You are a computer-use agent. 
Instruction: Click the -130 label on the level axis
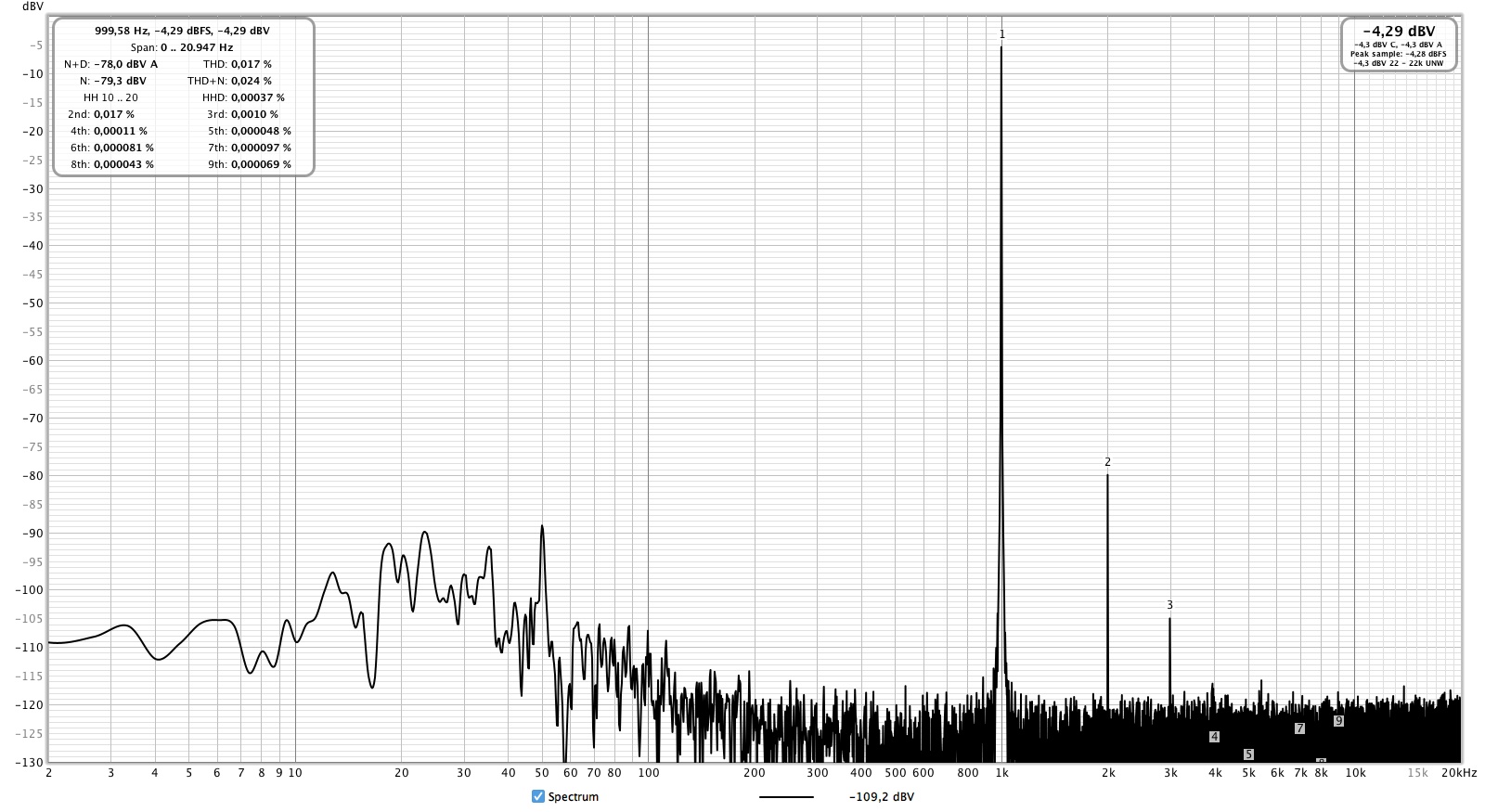[30, 762]
